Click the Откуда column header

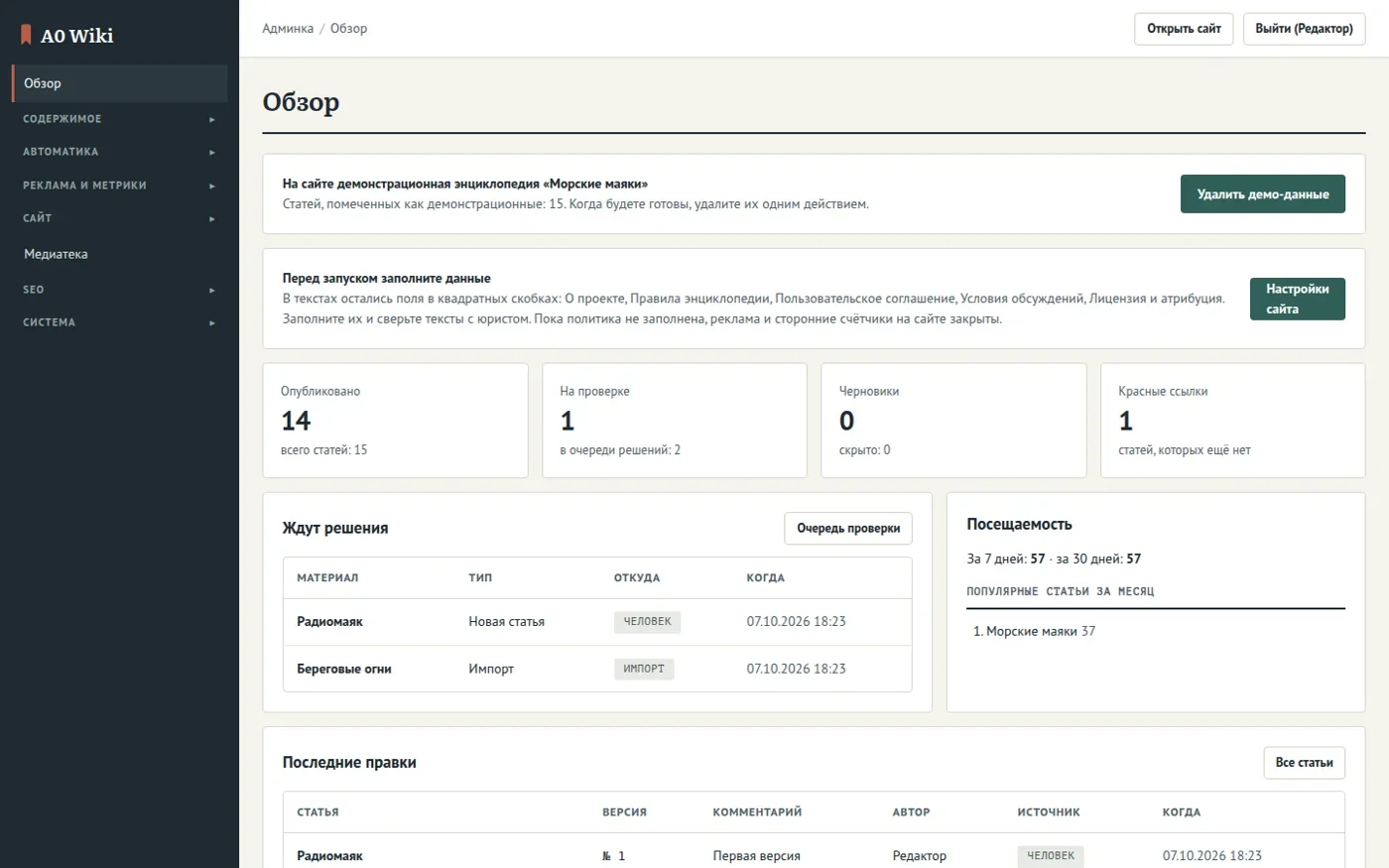[637, 578]
